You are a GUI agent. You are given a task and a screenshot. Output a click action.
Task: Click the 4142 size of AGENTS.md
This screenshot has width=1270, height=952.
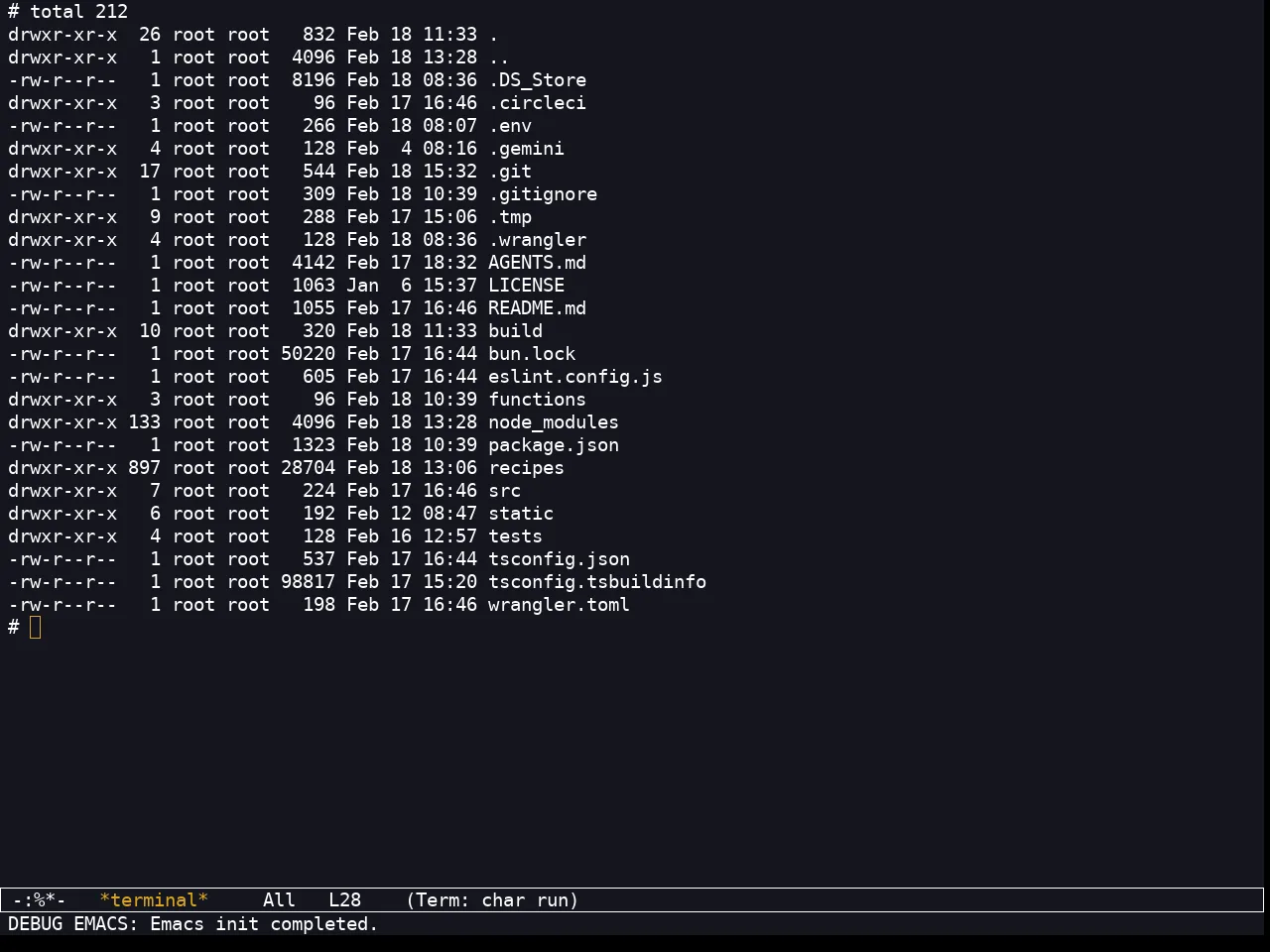(314, 263)
